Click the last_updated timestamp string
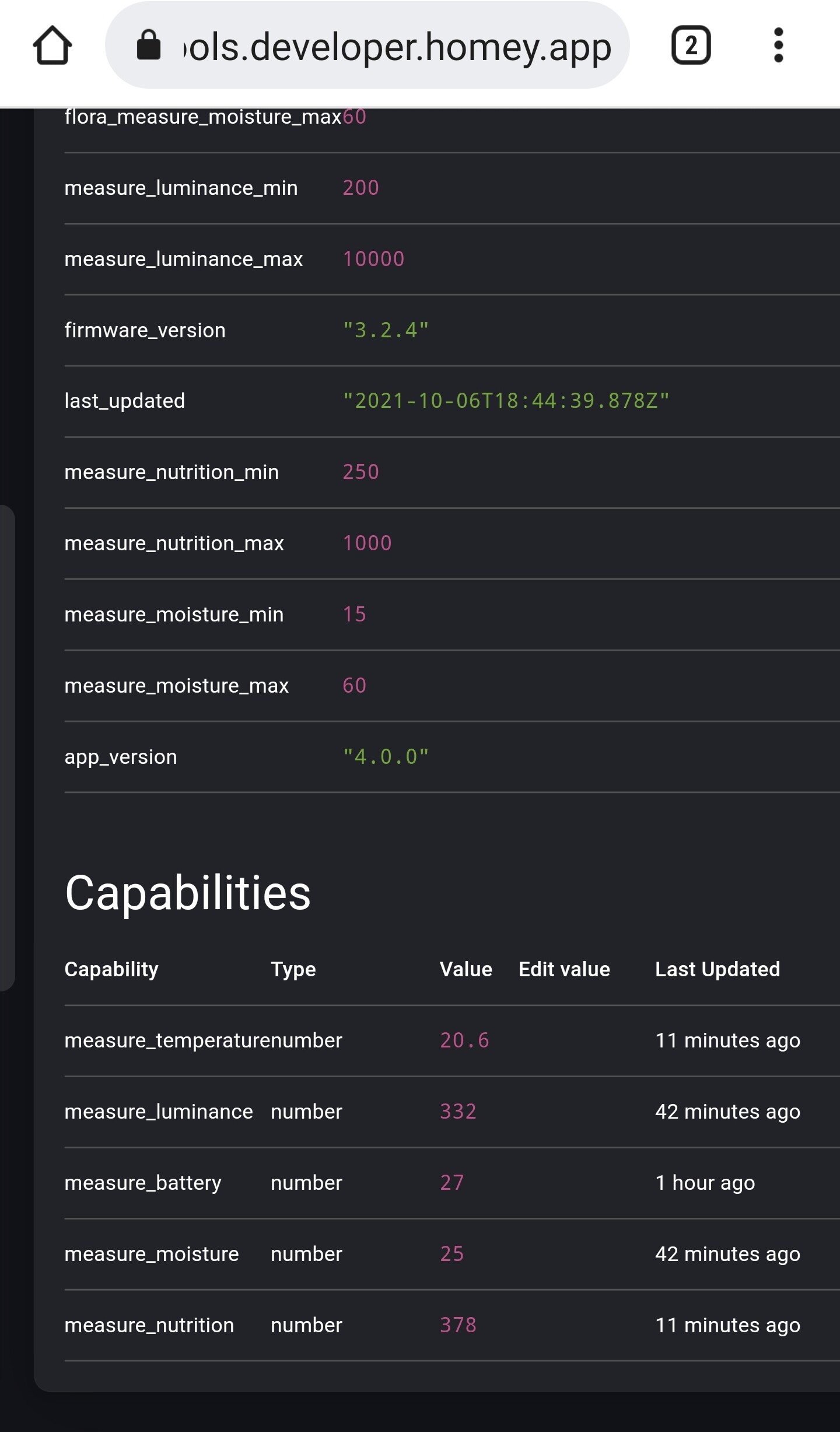Image resolution: width=840 pixels, height=1432 pixels. point(506,401)
